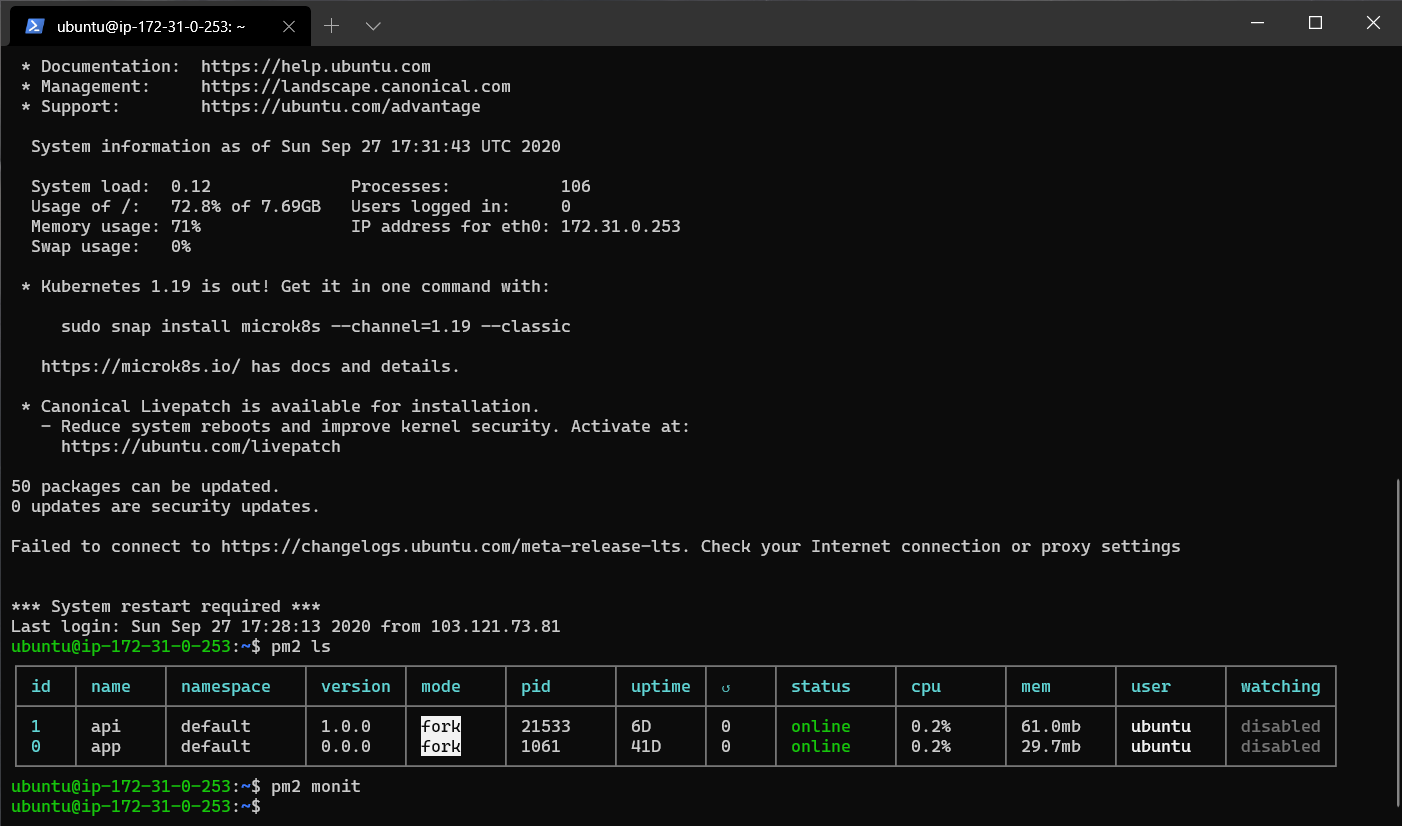Click the 'user' column header
This screenshot has width=1402, height=826.
1151,687
